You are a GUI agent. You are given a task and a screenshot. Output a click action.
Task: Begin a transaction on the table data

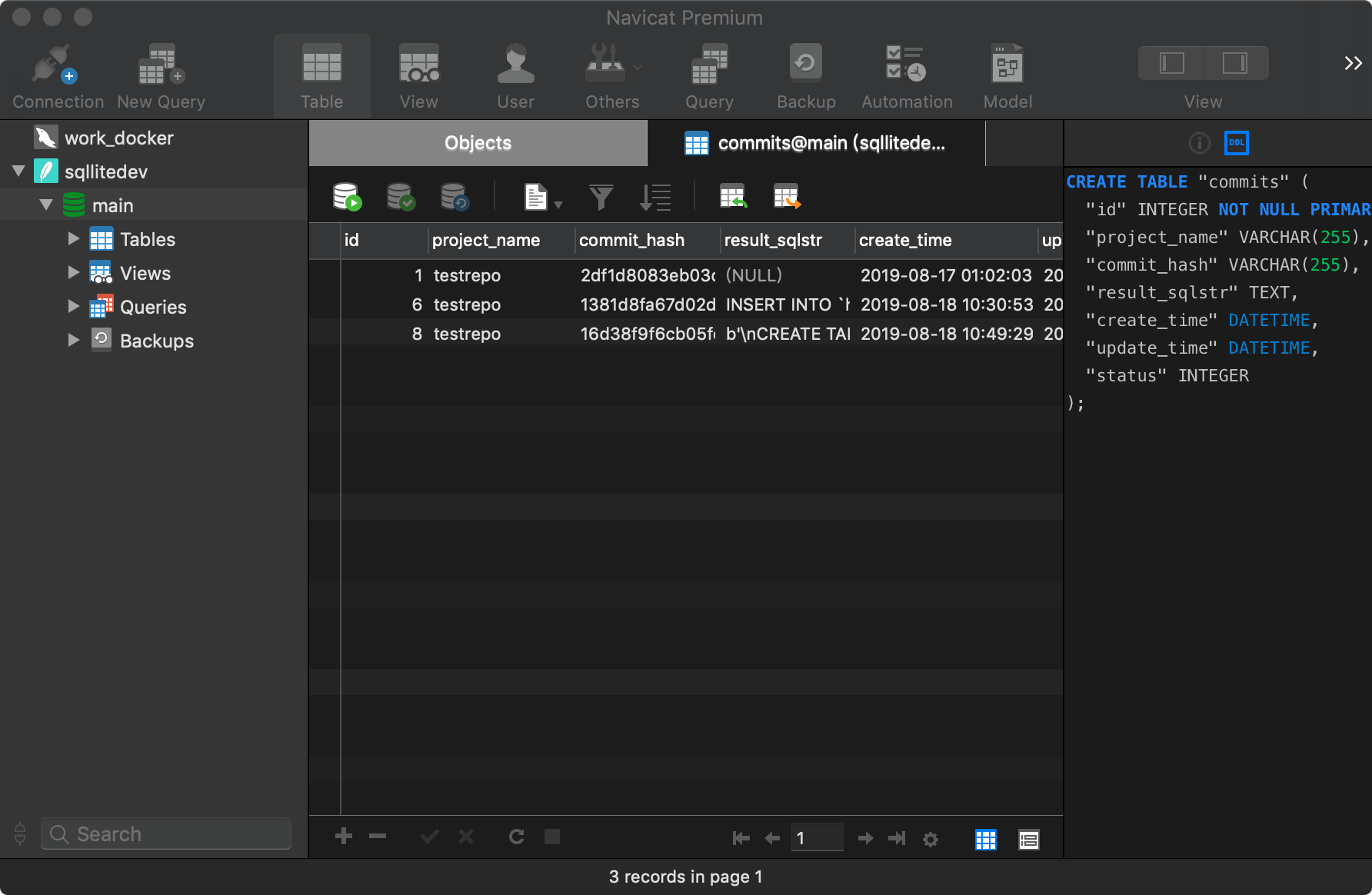[x=346, y=196]
